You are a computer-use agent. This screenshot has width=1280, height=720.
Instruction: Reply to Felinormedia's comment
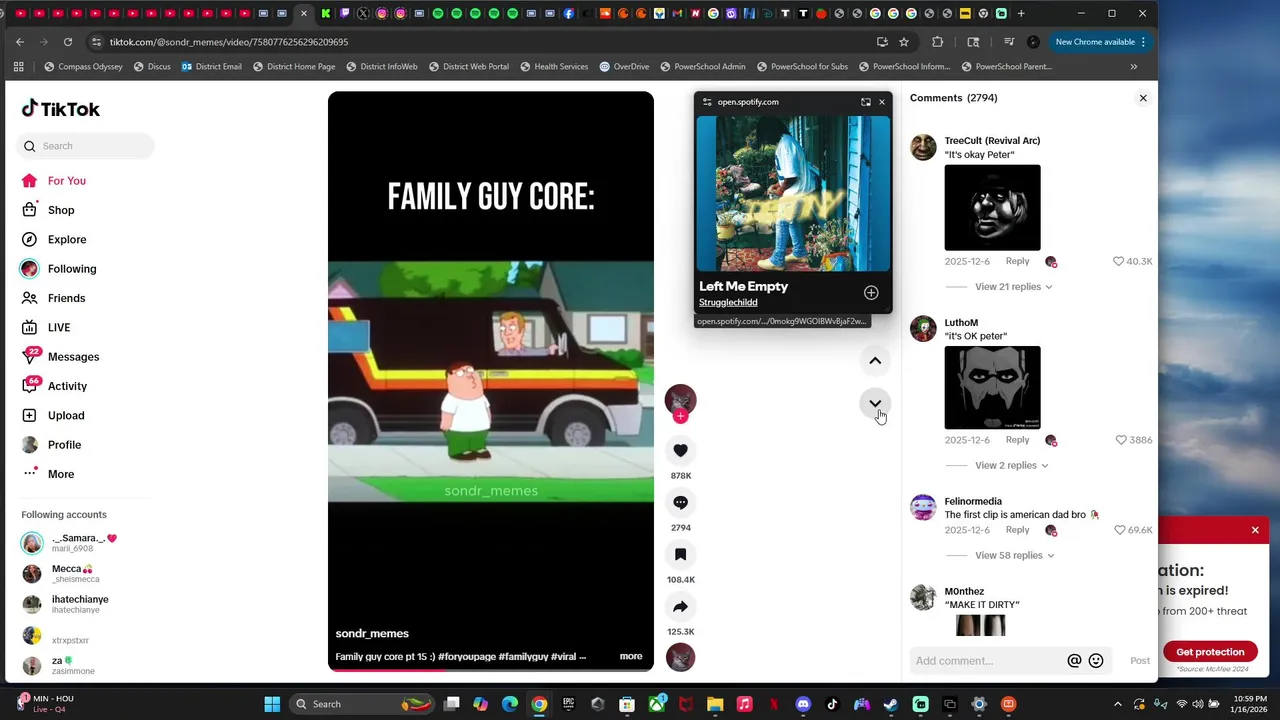tap(1017, 530)
